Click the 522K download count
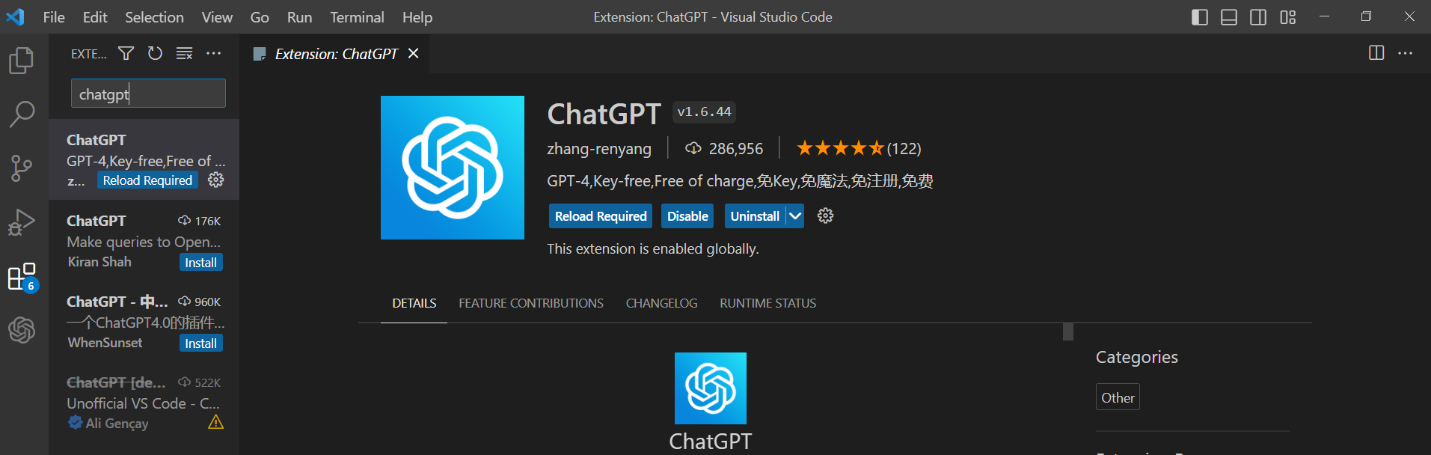This screenshot has width=1431, height=455. pos(199,382)
